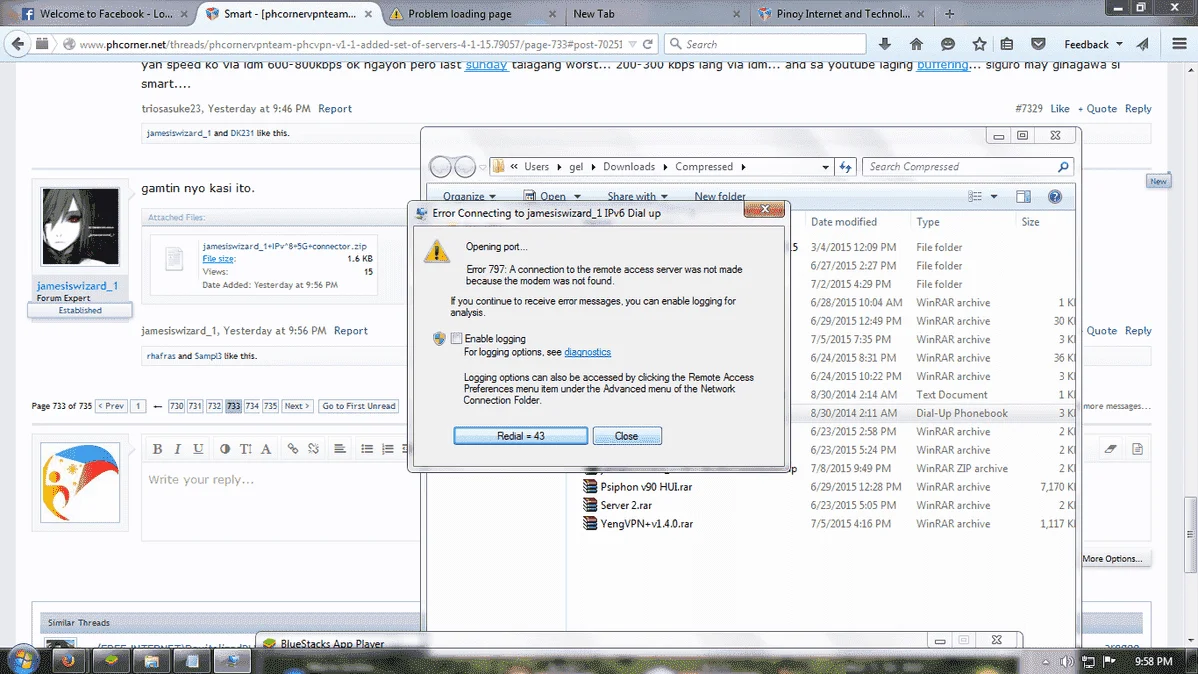Expand Organize menu in Explorer
Image resolution: width=1198 pixels, height=674 pixels.
(x=469, y=196)
